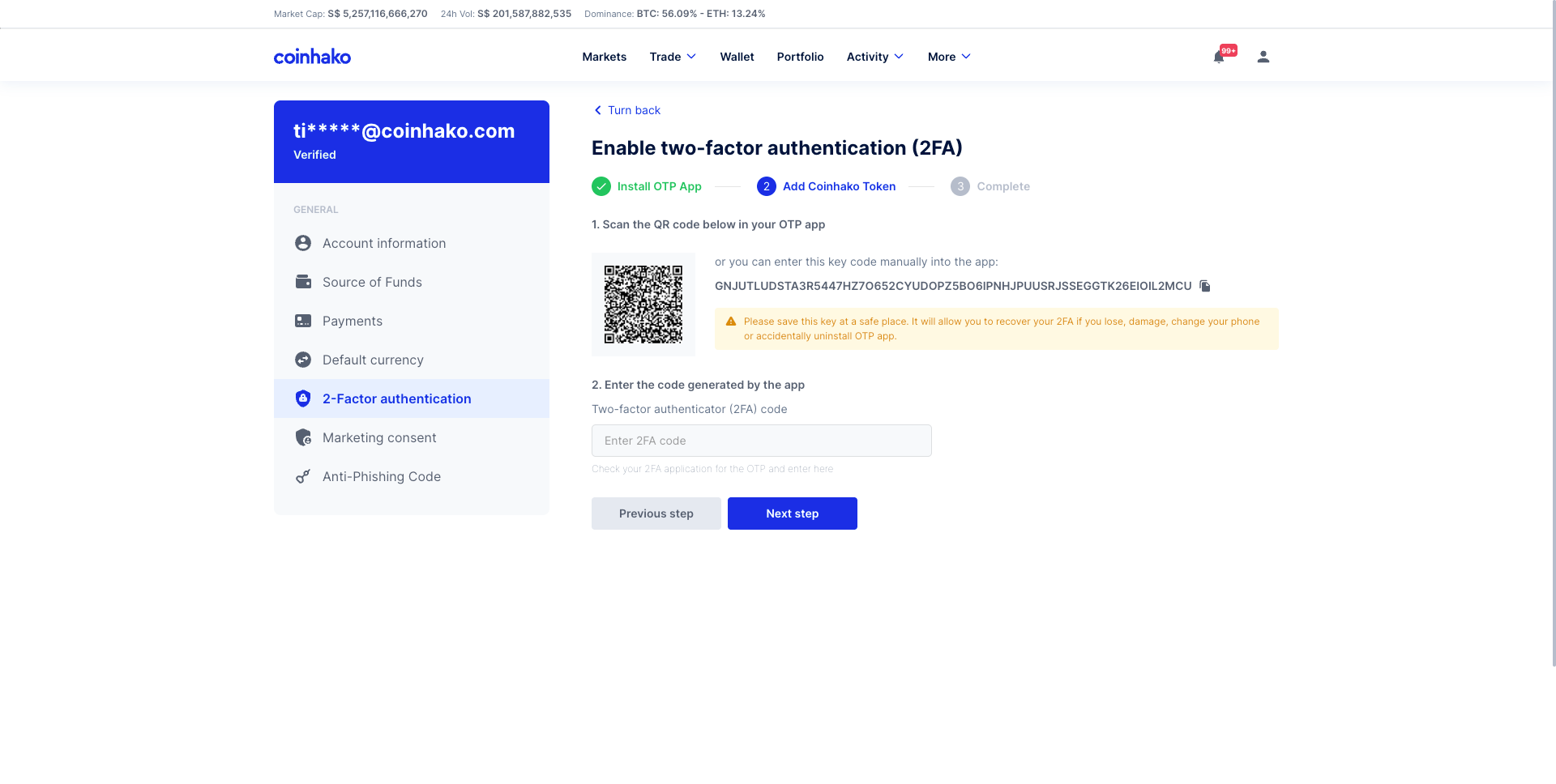Select 2-Factor authentication in sidebar
The image size is (1556, 784).
[396, 398]
